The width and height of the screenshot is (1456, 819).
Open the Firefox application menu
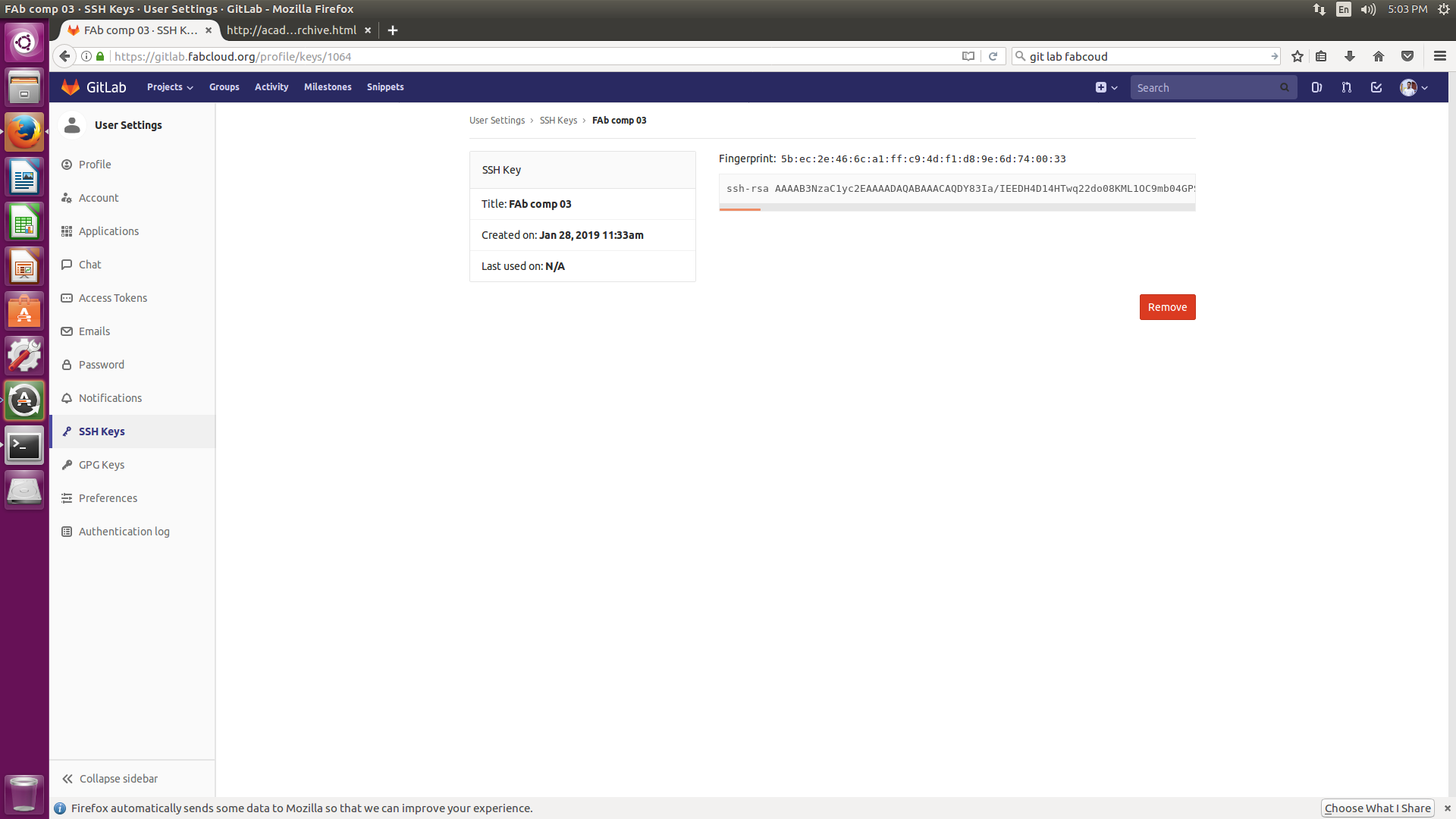coord(1439,55)
